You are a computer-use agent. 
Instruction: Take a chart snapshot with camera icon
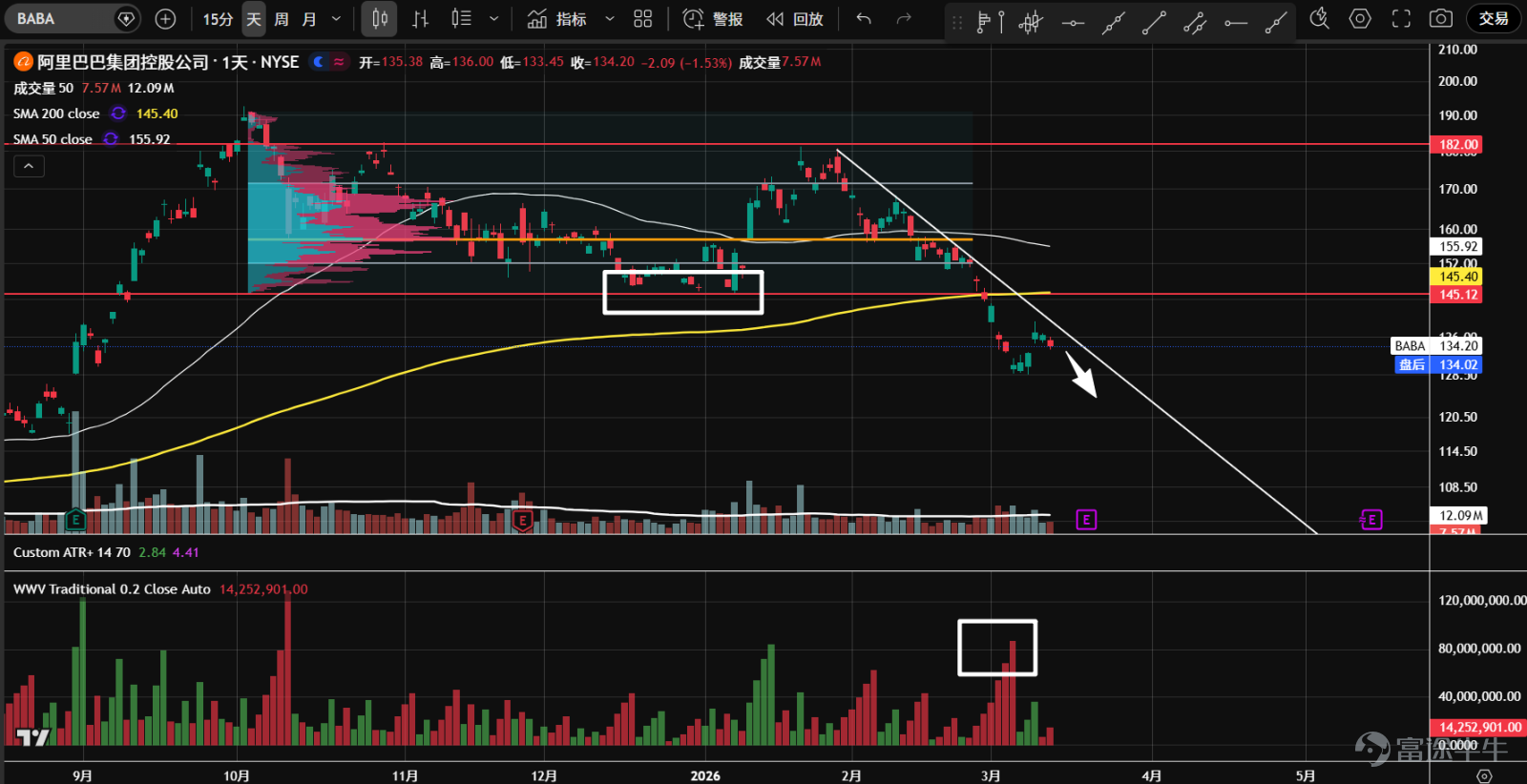(1441, 18)
